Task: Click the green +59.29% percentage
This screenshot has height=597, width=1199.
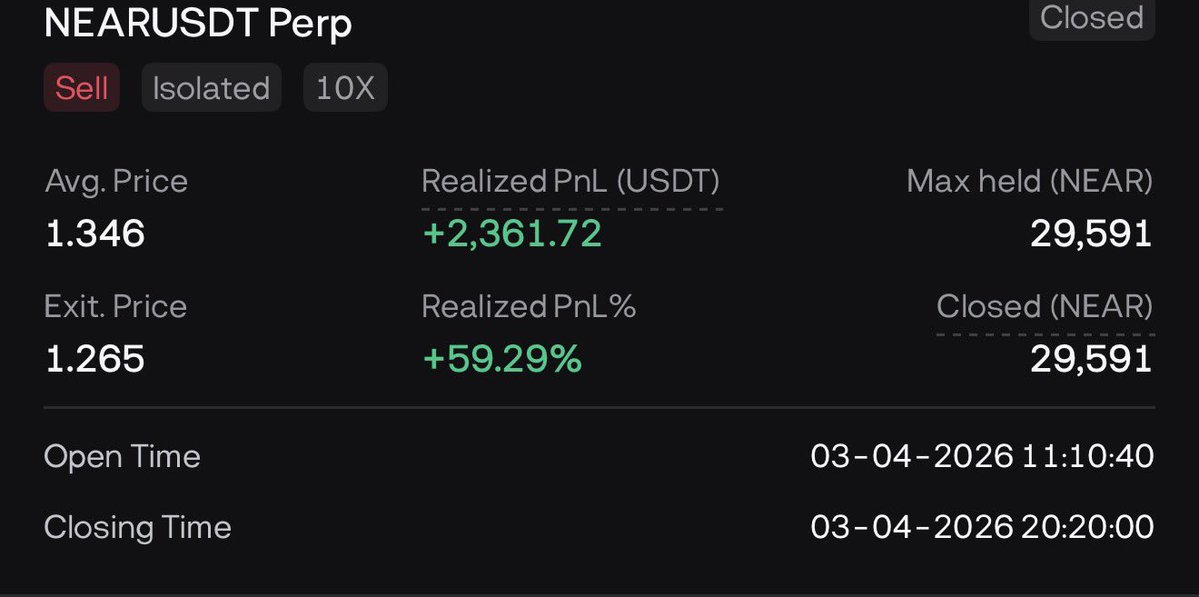Action: click(x=502, y=358)
